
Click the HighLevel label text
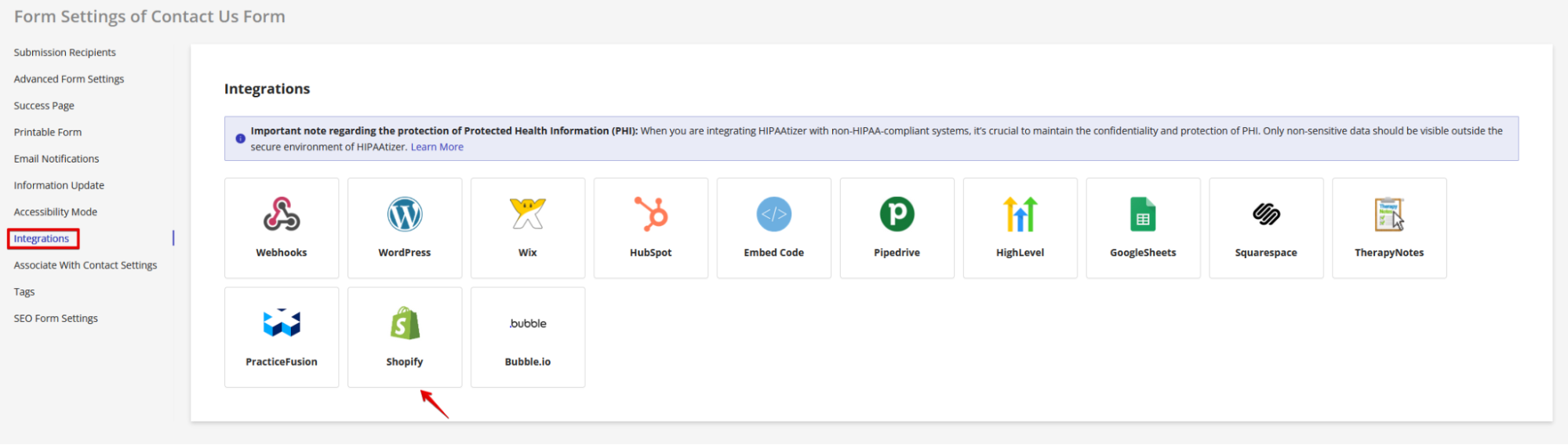coord(1020,253)
